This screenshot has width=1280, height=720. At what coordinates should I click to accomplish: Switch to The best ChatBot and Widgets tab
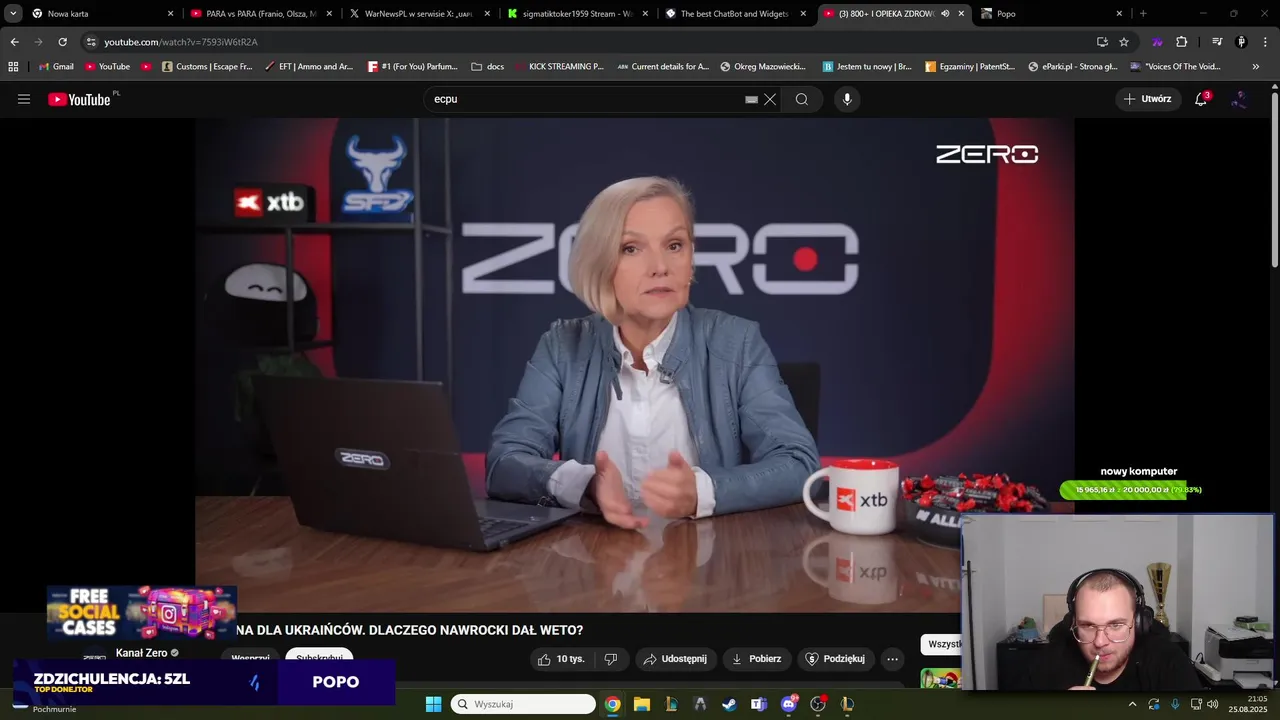[x=735, y=13]
